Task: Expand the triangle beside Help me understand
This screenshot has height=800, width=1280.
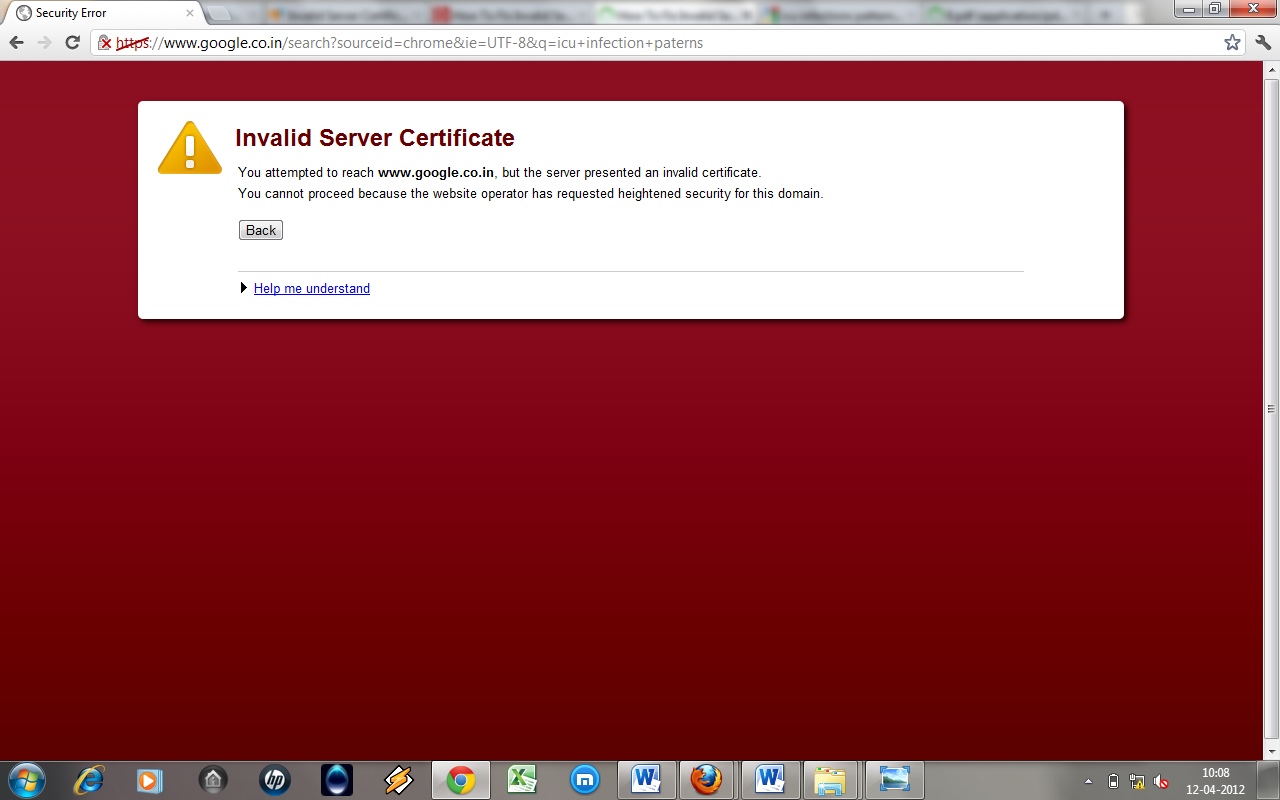Action: point(244,288)
